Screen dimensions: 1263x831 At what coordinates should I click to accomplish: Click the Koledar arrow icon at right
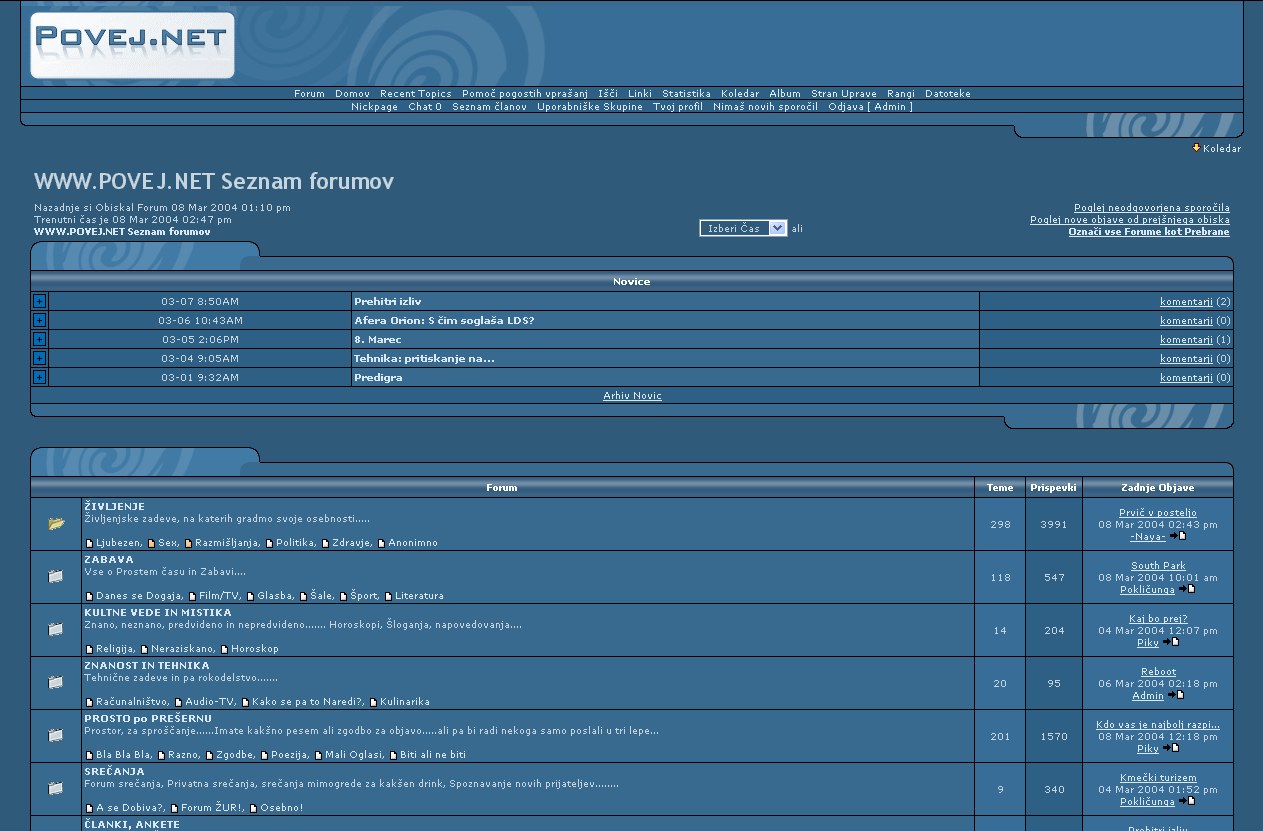coord(1196,148)
